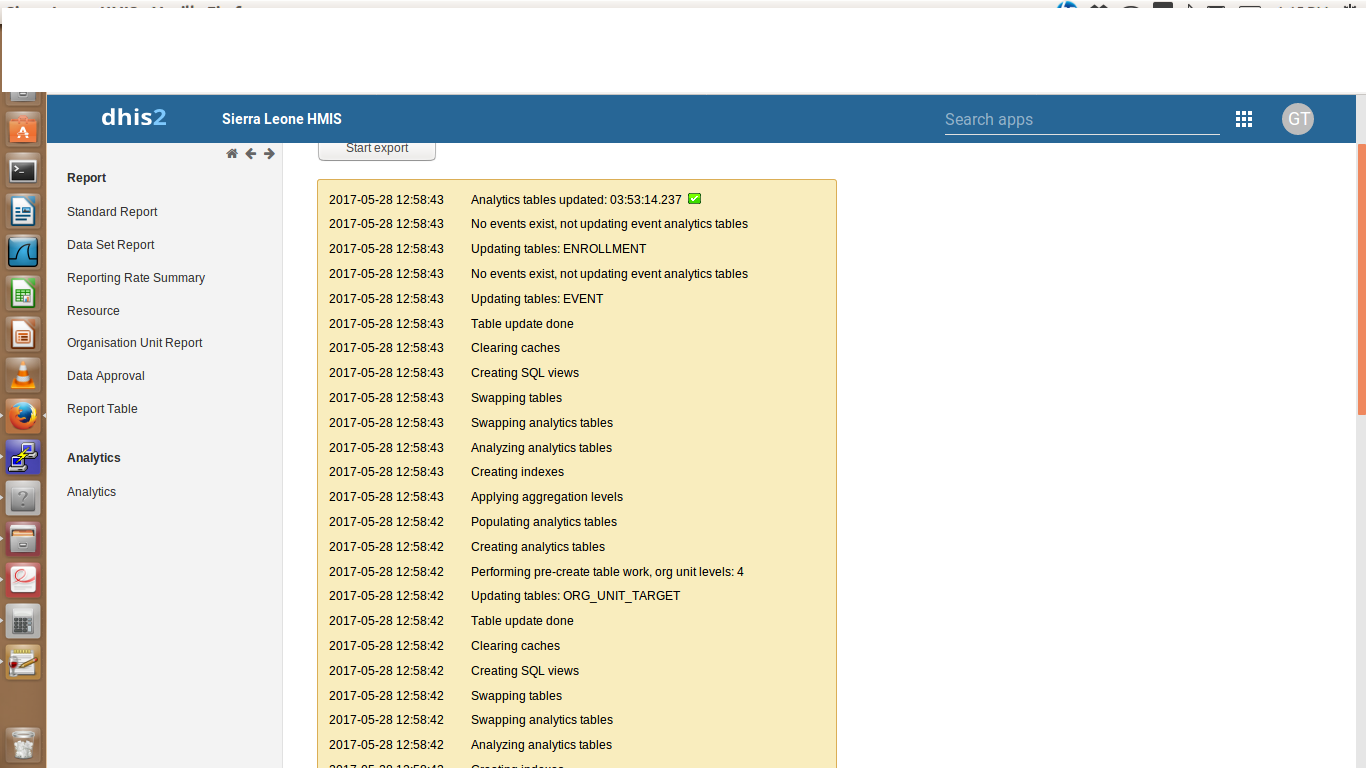Open the notes editor app in dock

23,662
